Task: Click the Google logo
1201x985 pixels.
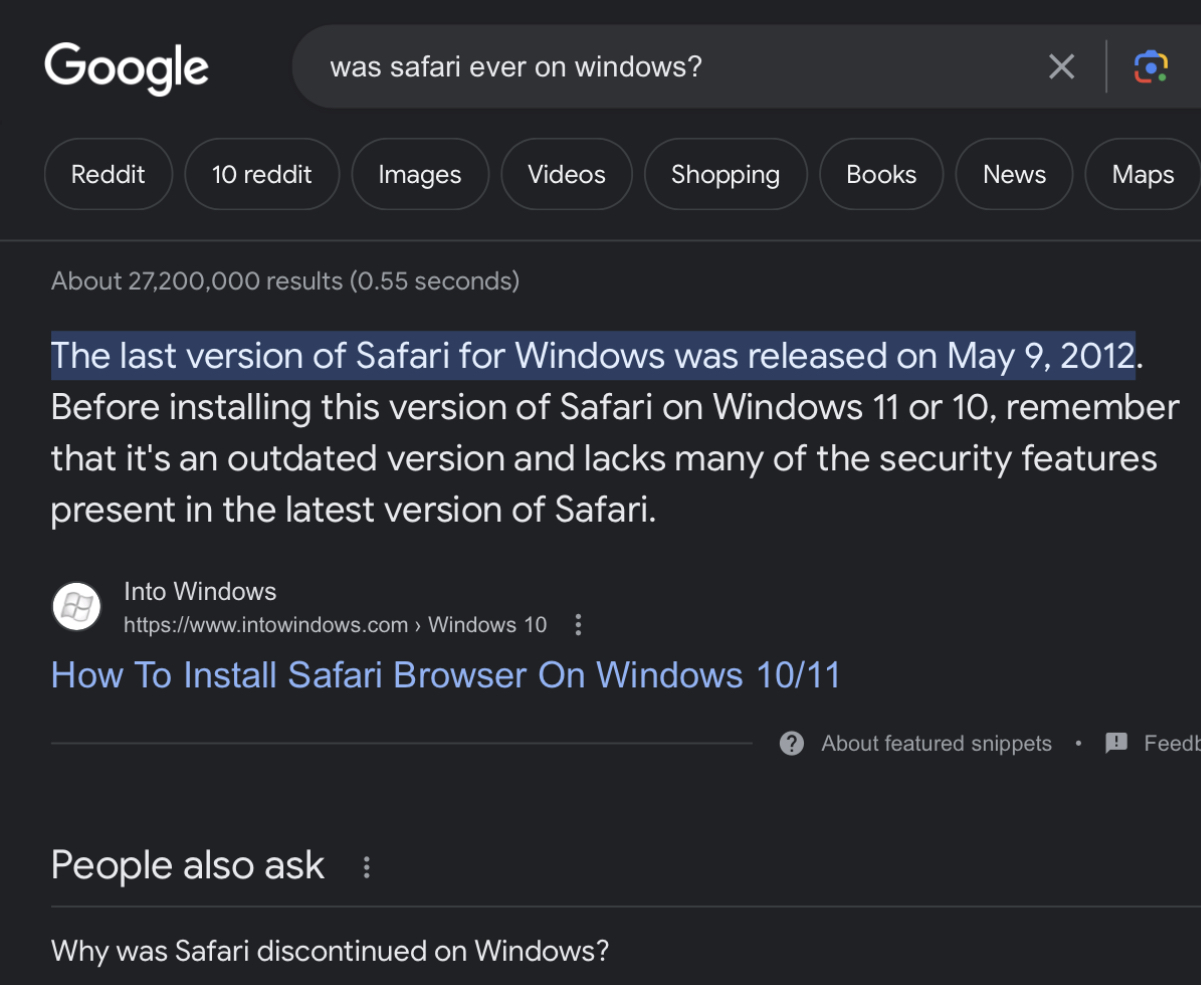Action: pos(126,68)
